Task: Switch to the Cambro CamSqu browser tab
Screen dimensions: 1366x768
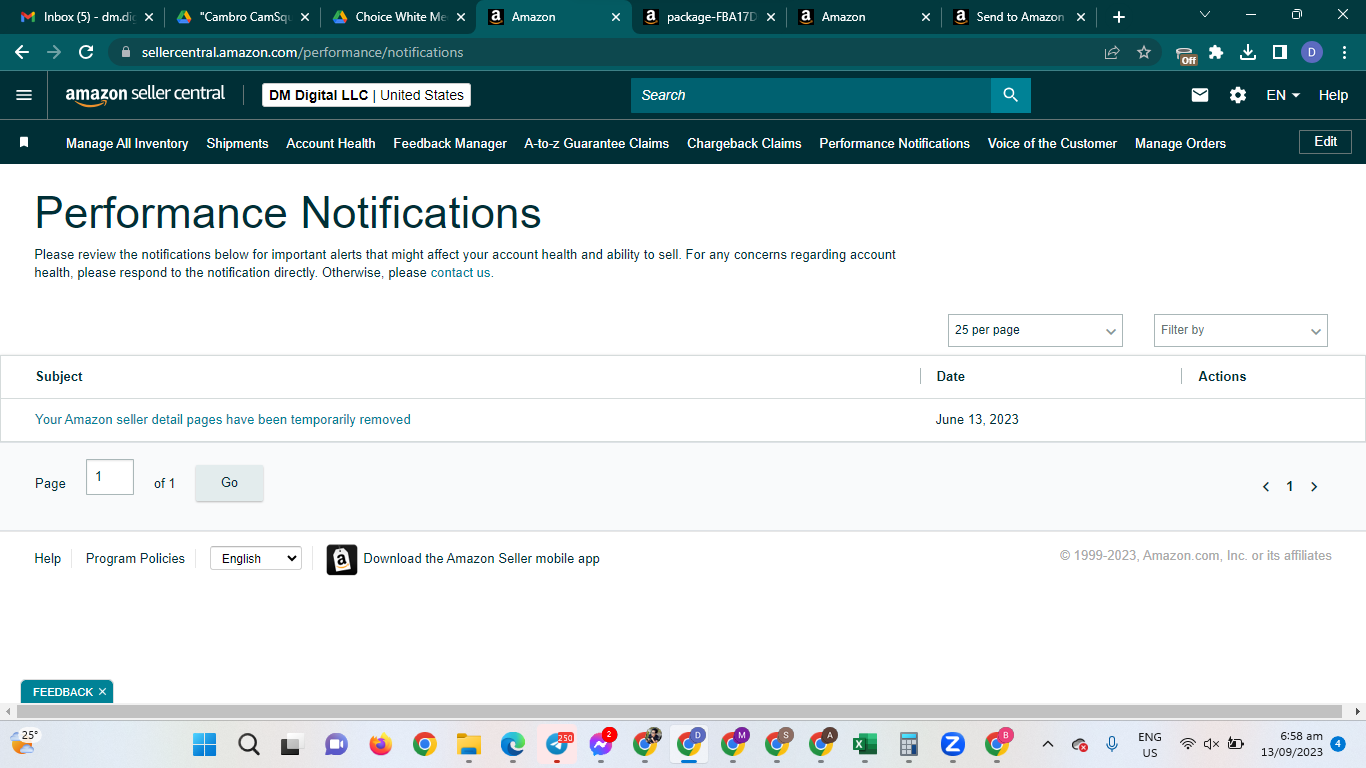Action: 243,17
